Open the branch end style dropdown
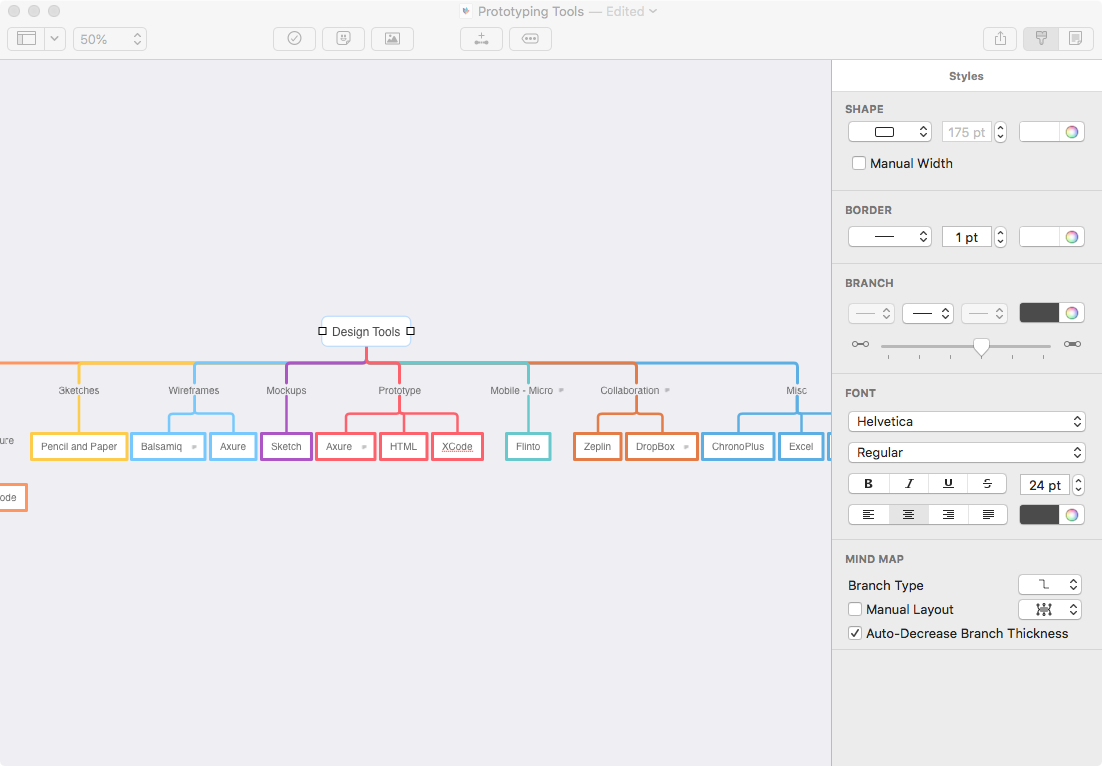 [984, 313]
